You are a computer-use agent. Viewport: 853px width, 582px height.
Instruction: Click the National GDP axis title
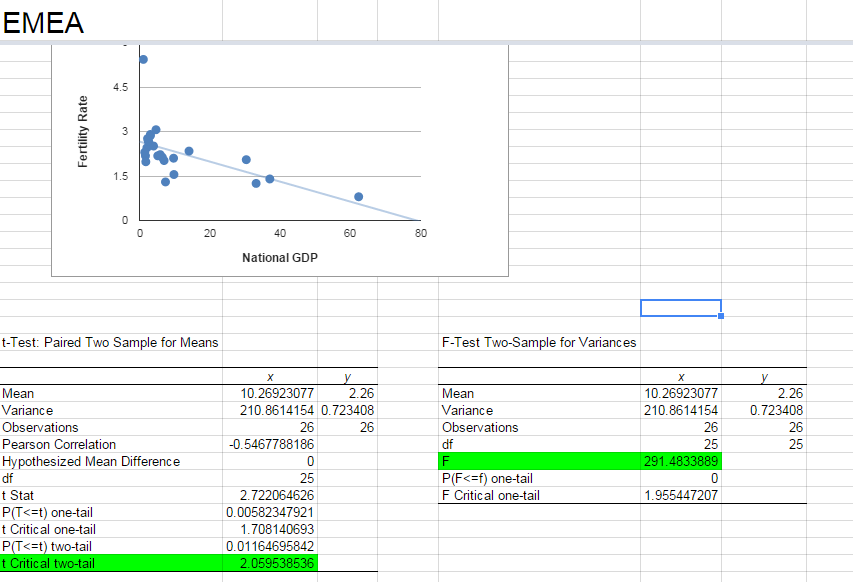279,257
